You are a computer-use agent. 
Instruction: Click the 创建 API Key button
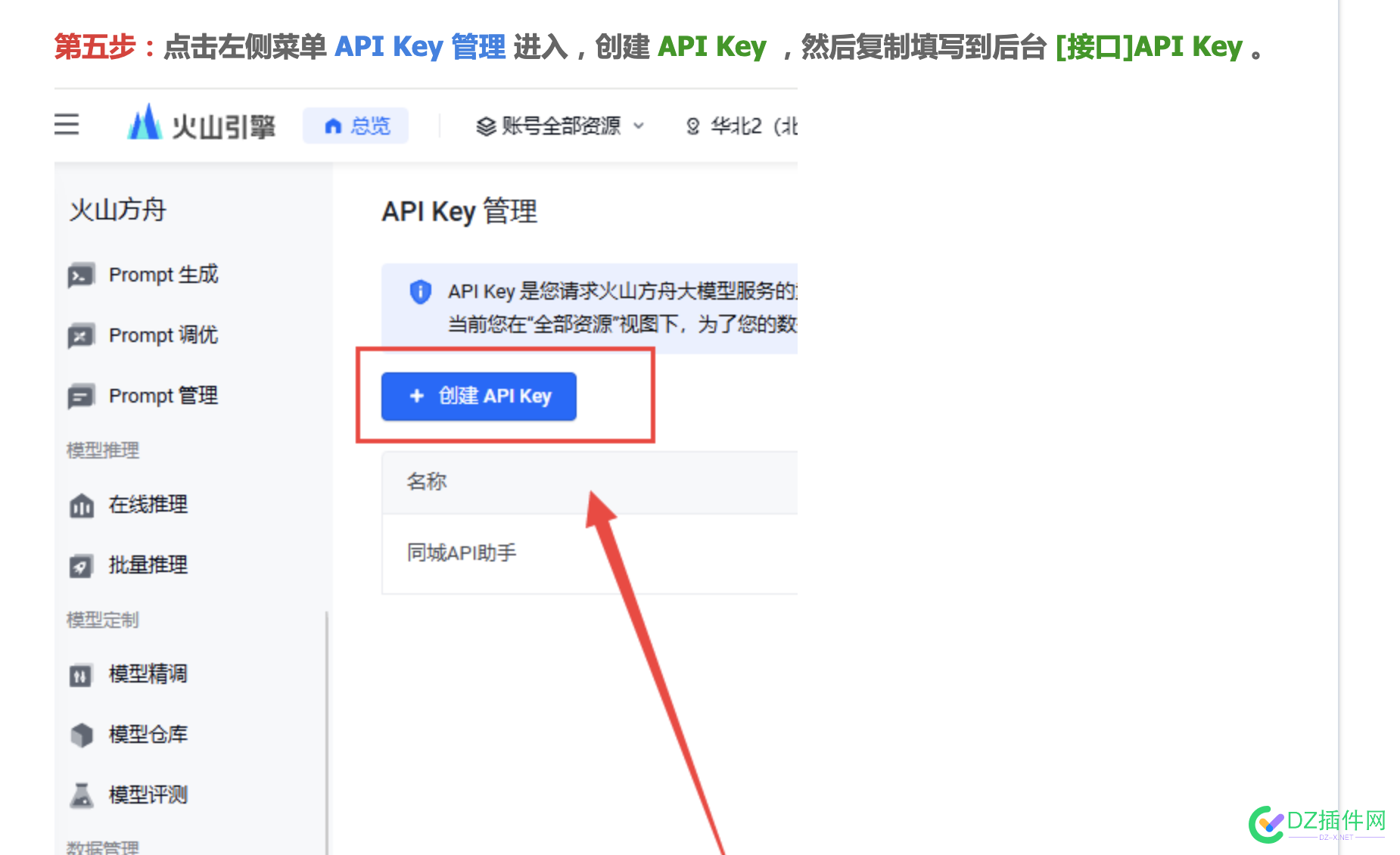[x=479, y=396]
